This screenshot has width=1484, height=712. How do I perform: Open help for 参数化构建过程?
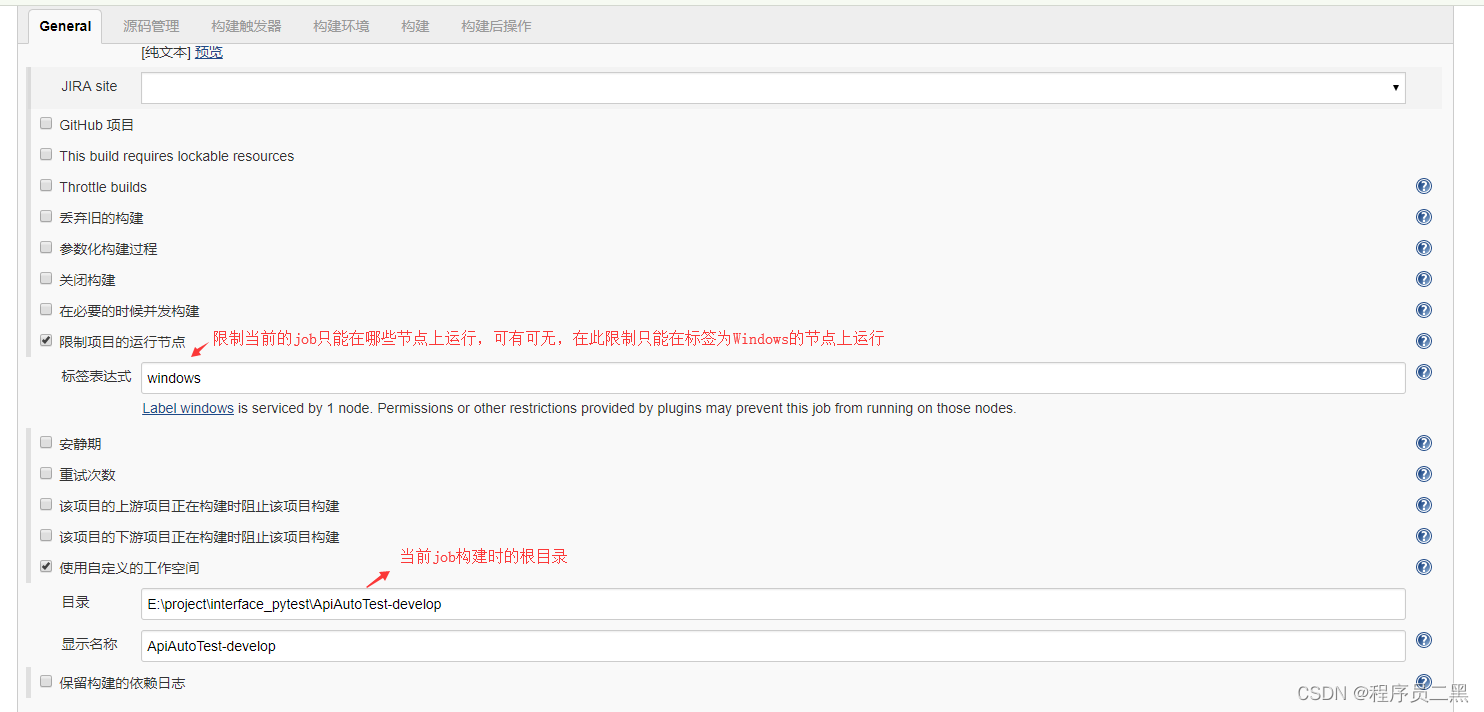click(1424, 248)
